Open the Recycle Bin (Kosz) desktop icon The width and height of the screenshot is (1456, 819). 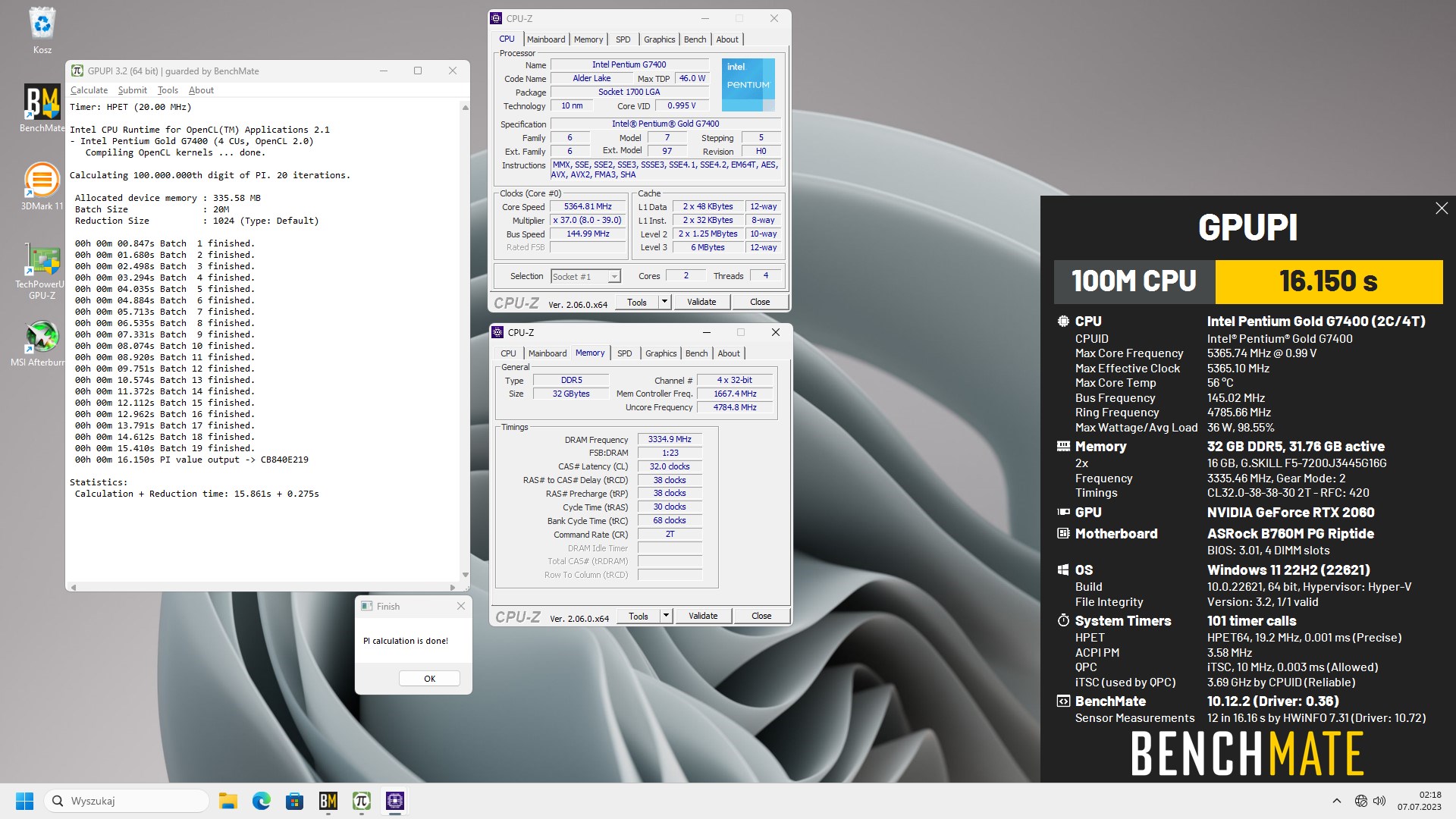pyautogui.click(x=42, y=23)
